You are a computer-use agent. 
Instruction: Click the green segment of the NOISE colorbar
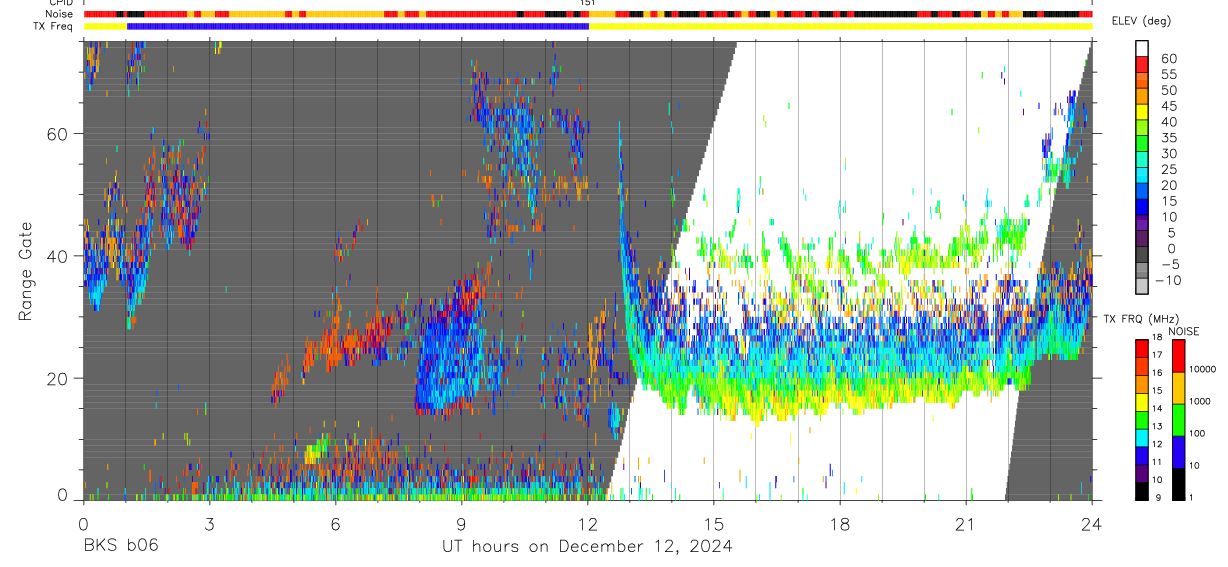tap(1179, 420)
